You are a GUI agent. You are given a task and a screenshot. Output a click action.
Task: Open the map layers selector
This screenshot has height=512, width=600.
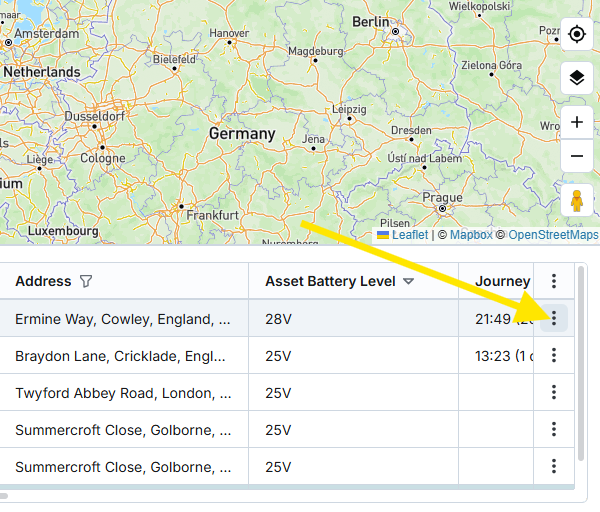coord(576,78)
